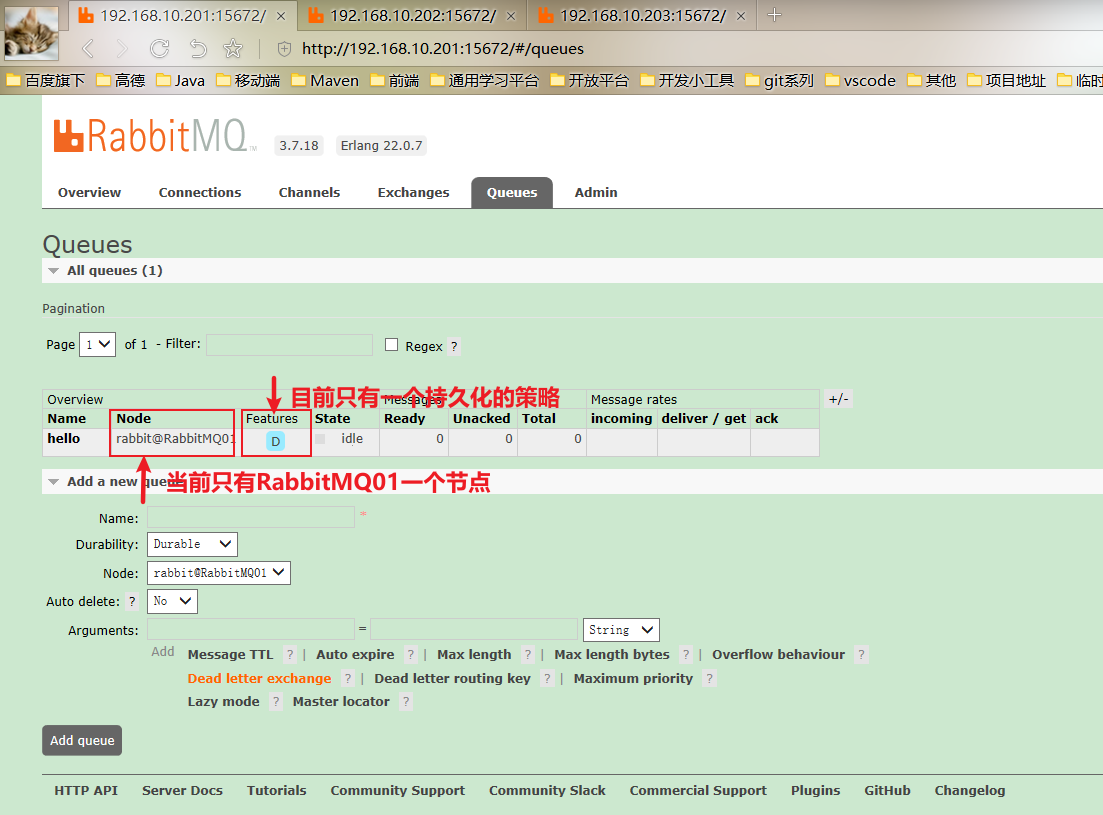Enable the Regex checkbox
This screenshot has width=1103, height=815.
(392, 345)
